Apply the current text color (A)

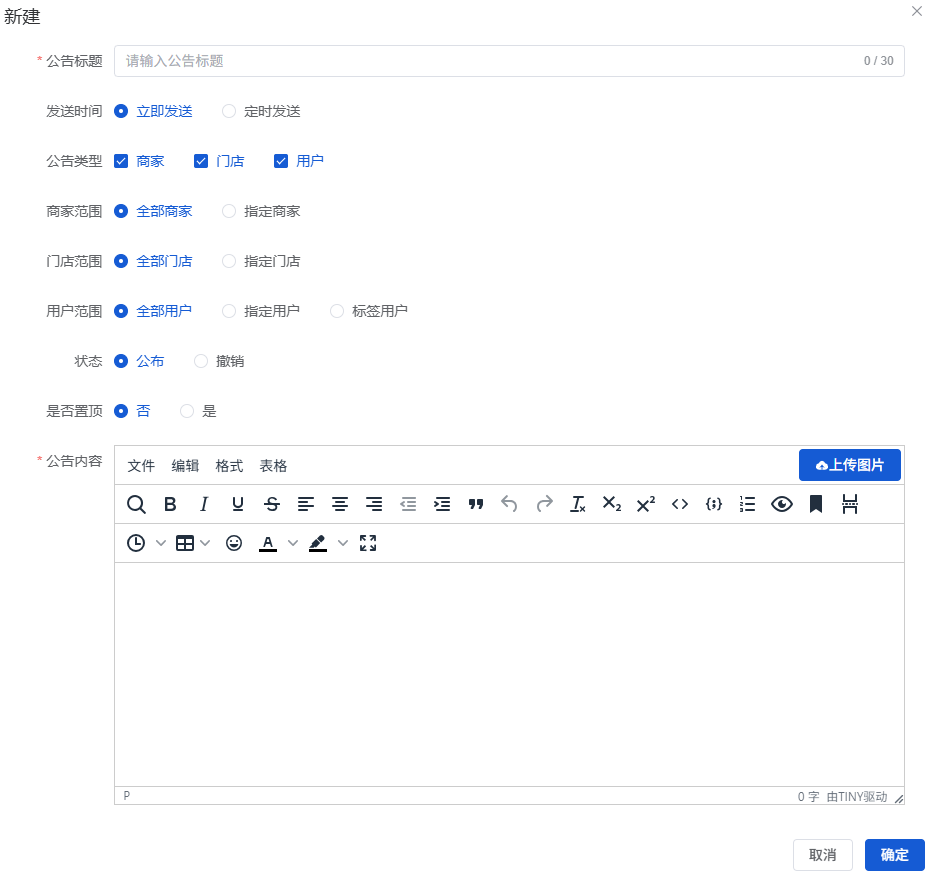pos(268,543)
